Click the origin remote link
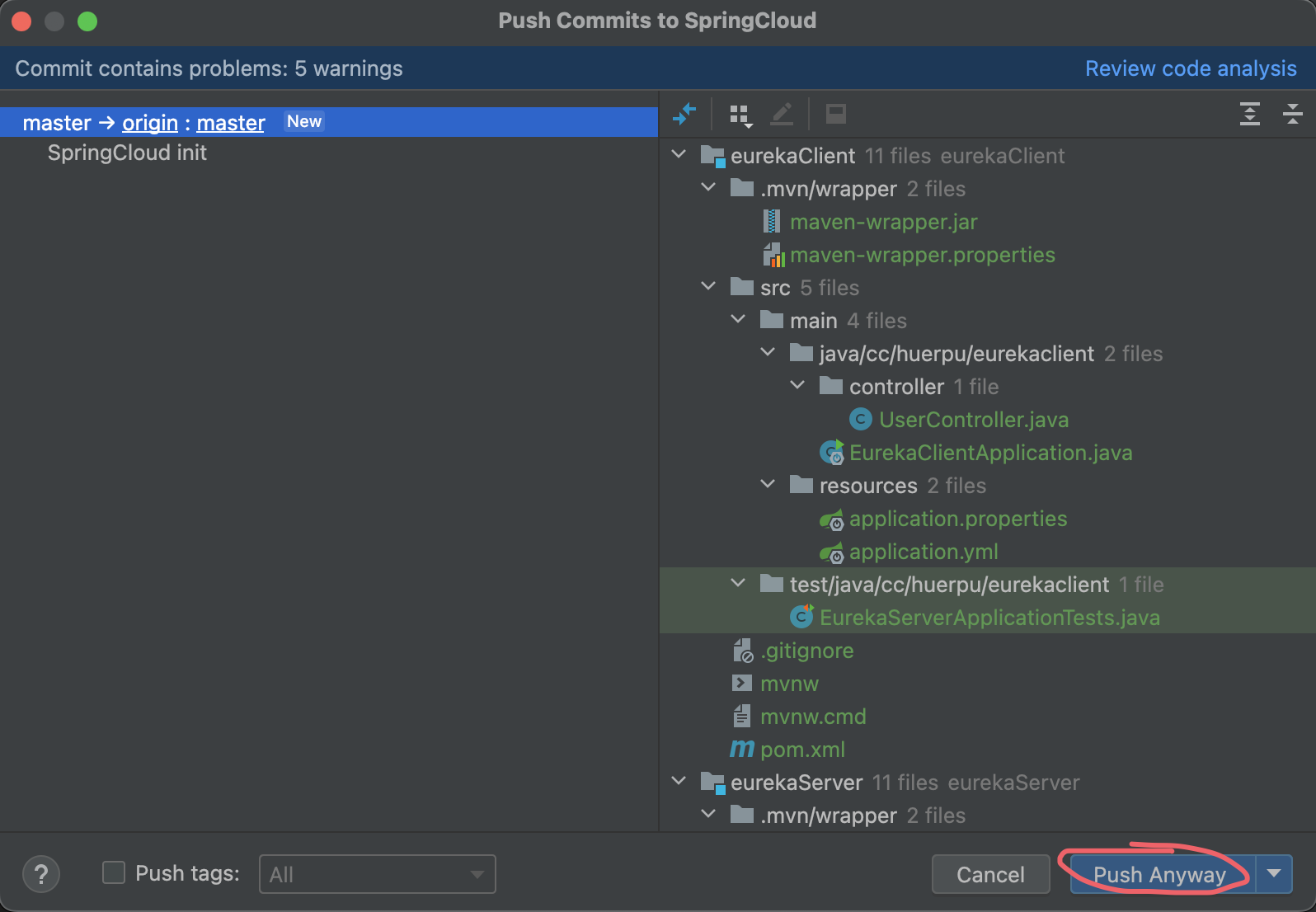The image size is (1316, 912). point(150,123)
